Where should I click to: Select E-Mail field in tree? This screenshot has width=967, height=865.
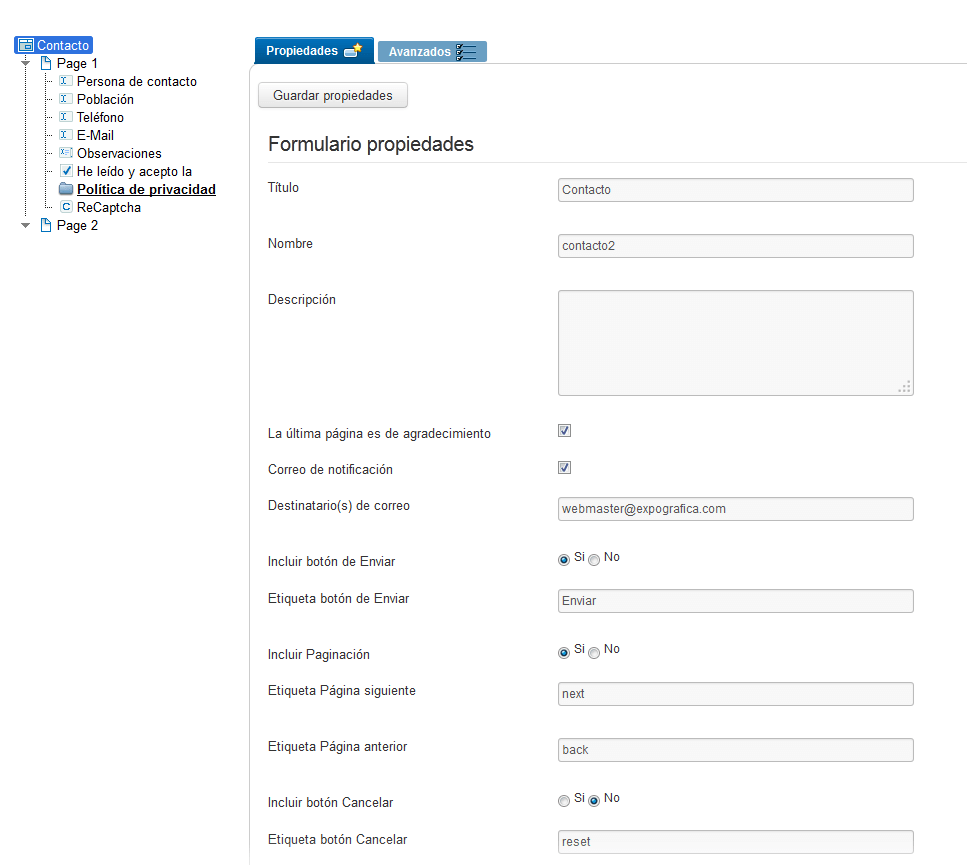point(96,135)
